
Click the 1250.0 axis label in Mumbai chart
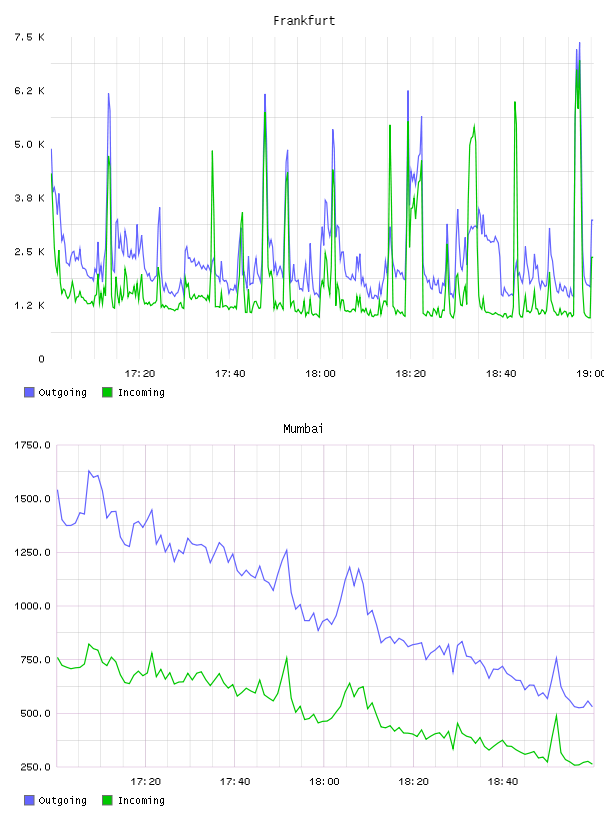click(x=32, y=552)
